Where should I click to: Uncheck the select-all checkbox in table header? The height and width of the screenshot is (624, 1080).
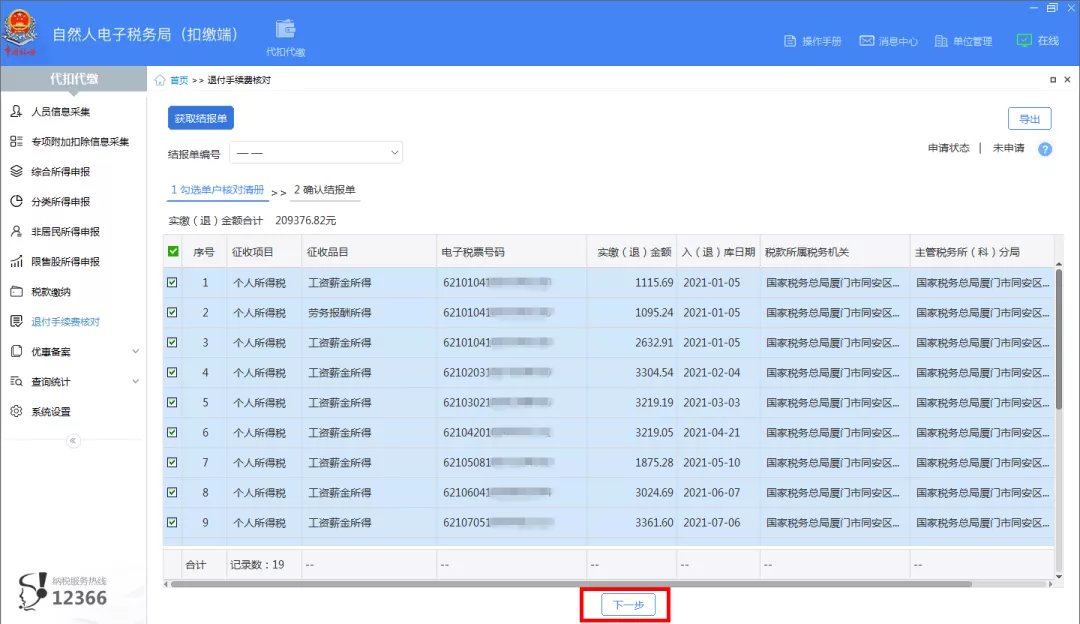pos(173,252)
